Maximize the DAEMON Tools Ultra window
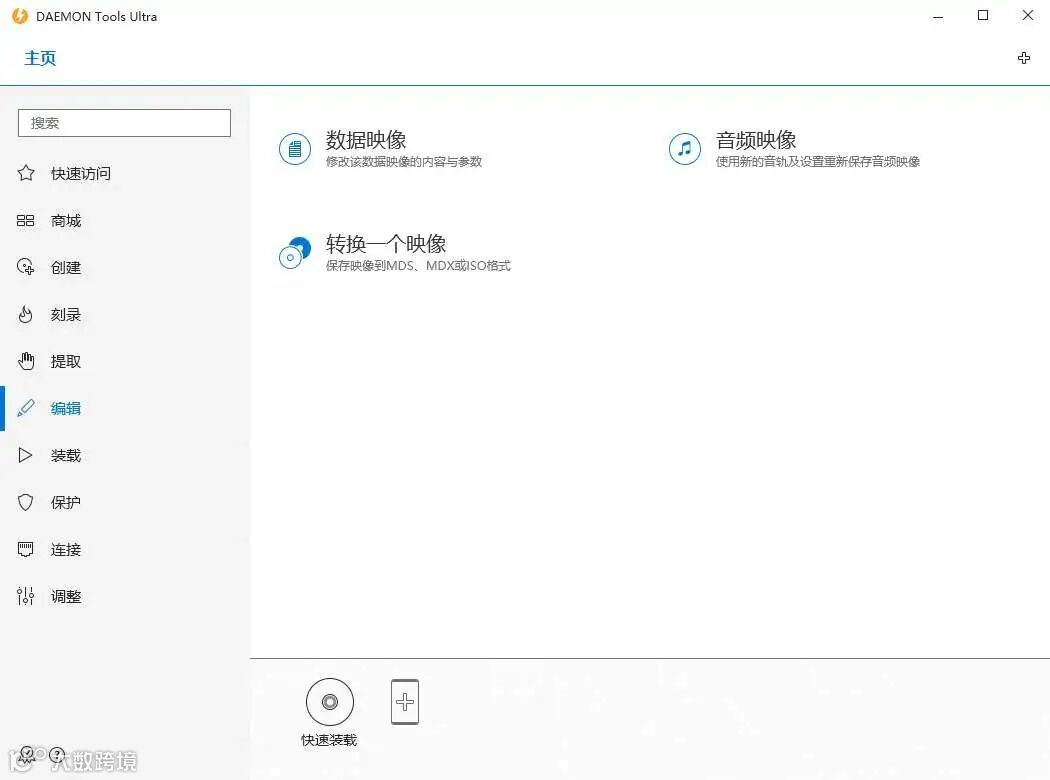The height and width of the screenshot is (780, 1050). [x=983, y=15]
